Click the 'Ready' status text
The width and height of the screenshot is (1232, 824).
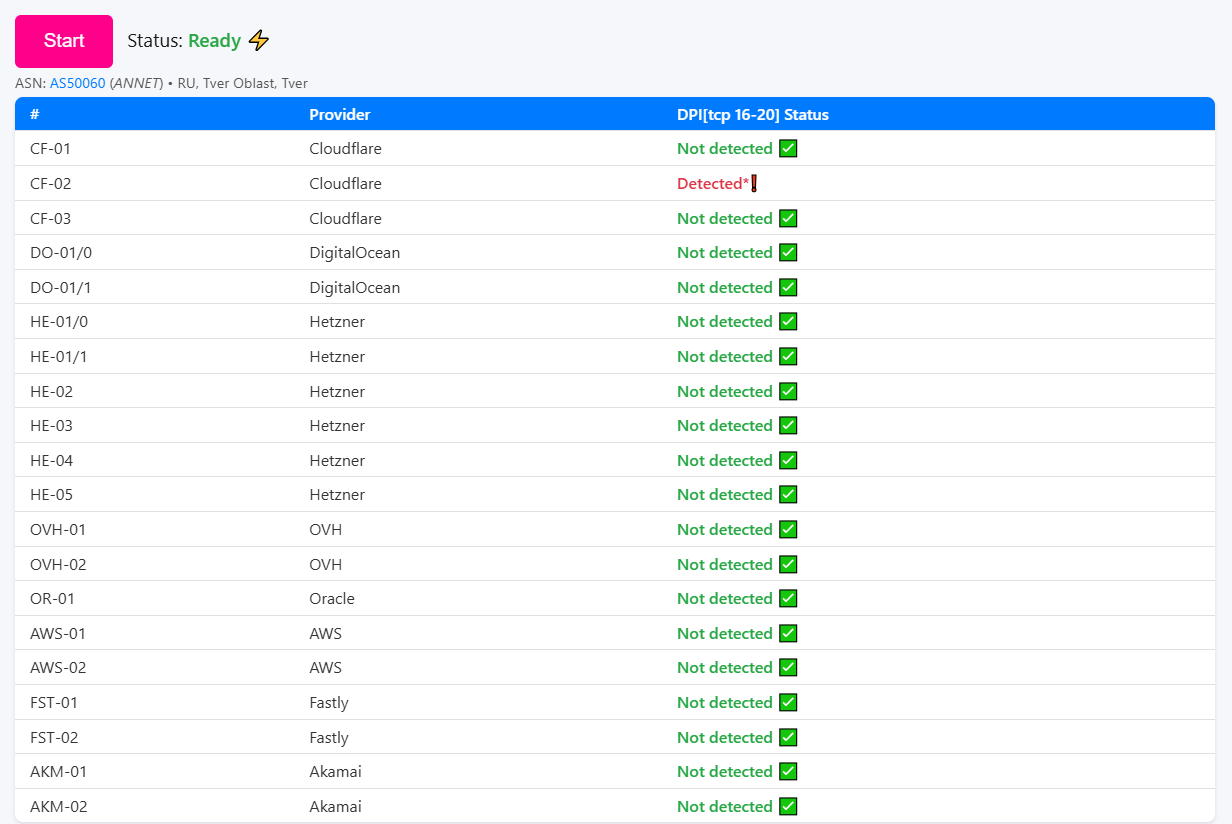(x=214, y=41)
